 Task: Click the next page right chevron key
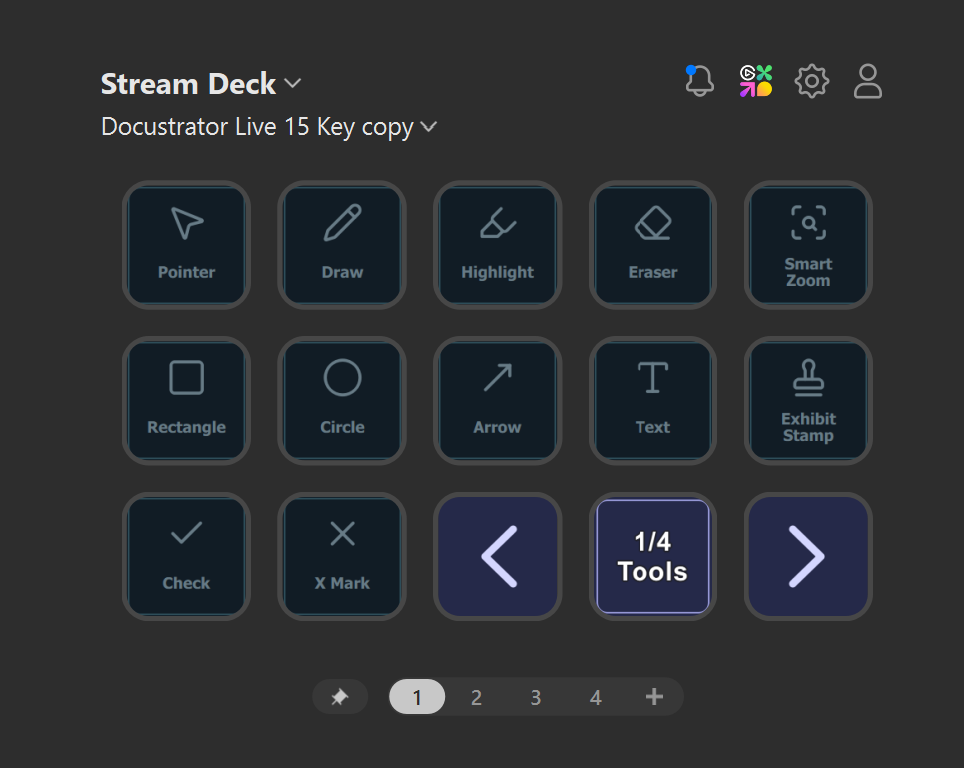pos(808,556)
